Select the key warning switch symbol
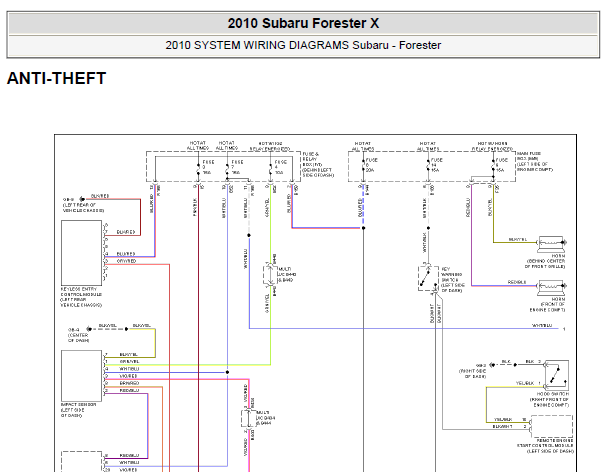 [x=428, y=278]
